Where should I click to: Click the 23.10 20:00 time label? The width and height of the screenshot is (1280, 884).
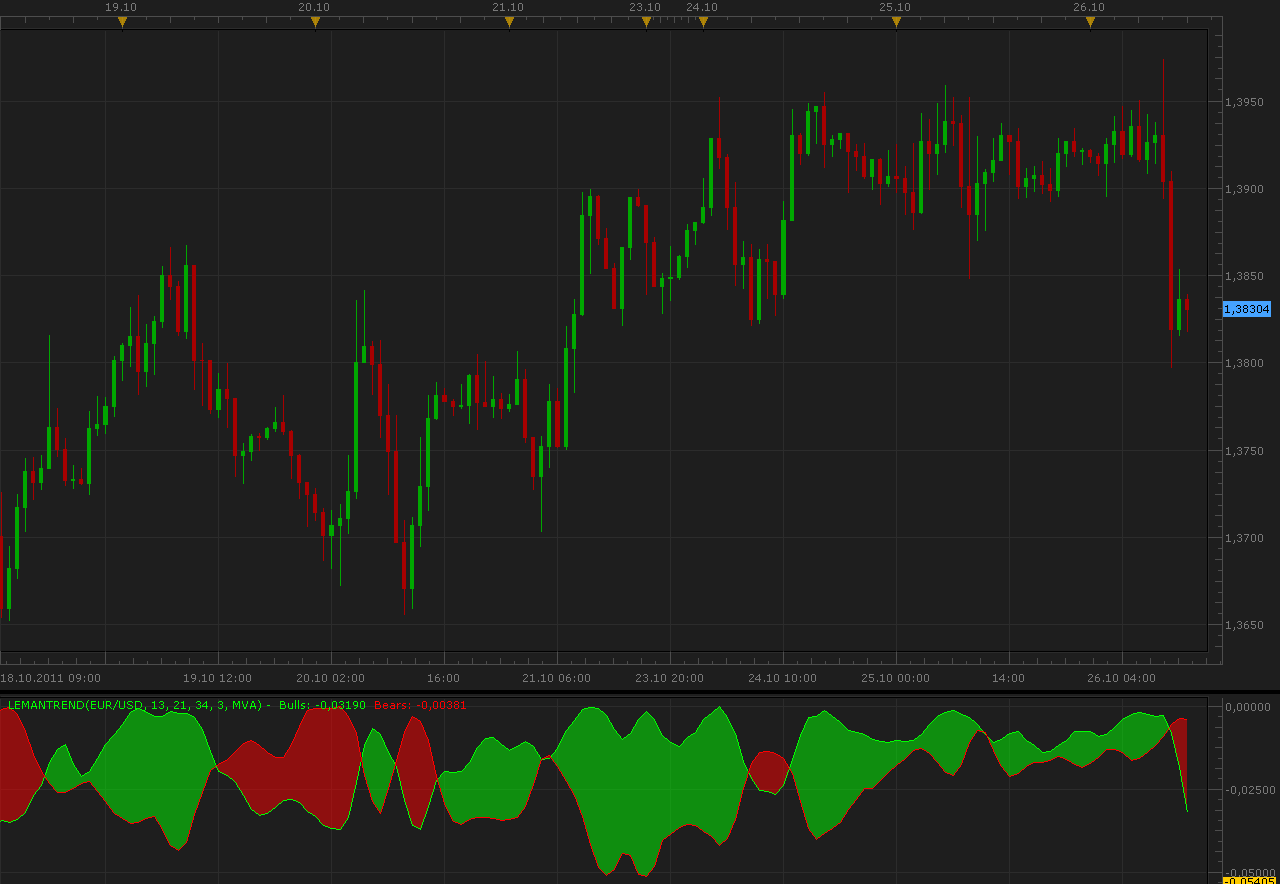tap(669, 678)
